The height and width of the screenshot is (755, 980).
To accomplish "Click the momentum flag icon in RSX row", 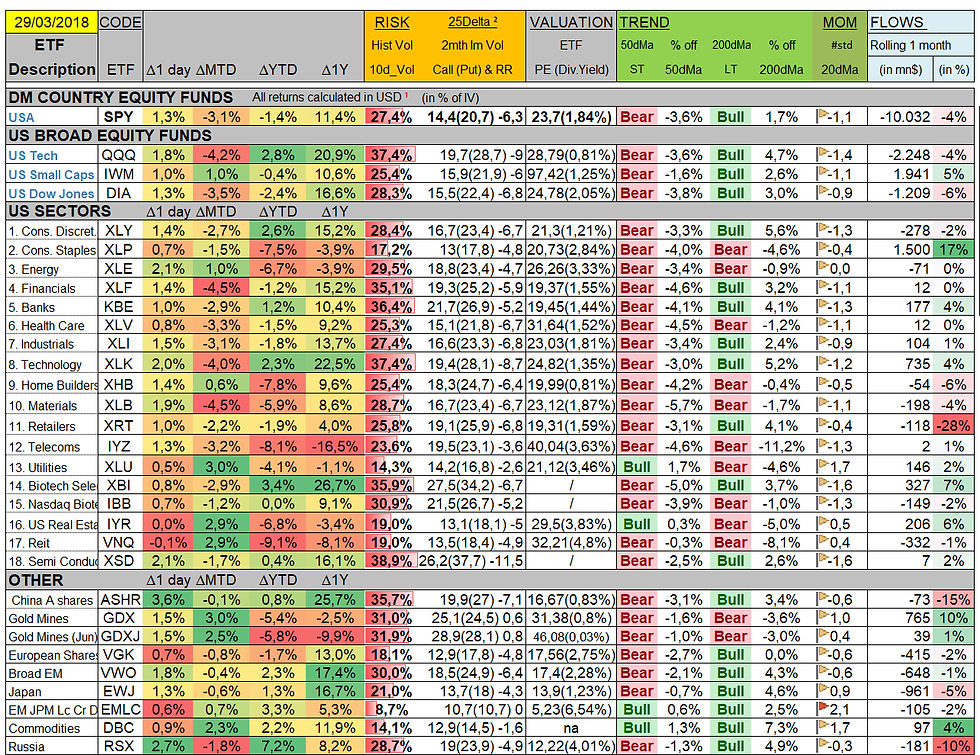I will [x=823, y=744].
